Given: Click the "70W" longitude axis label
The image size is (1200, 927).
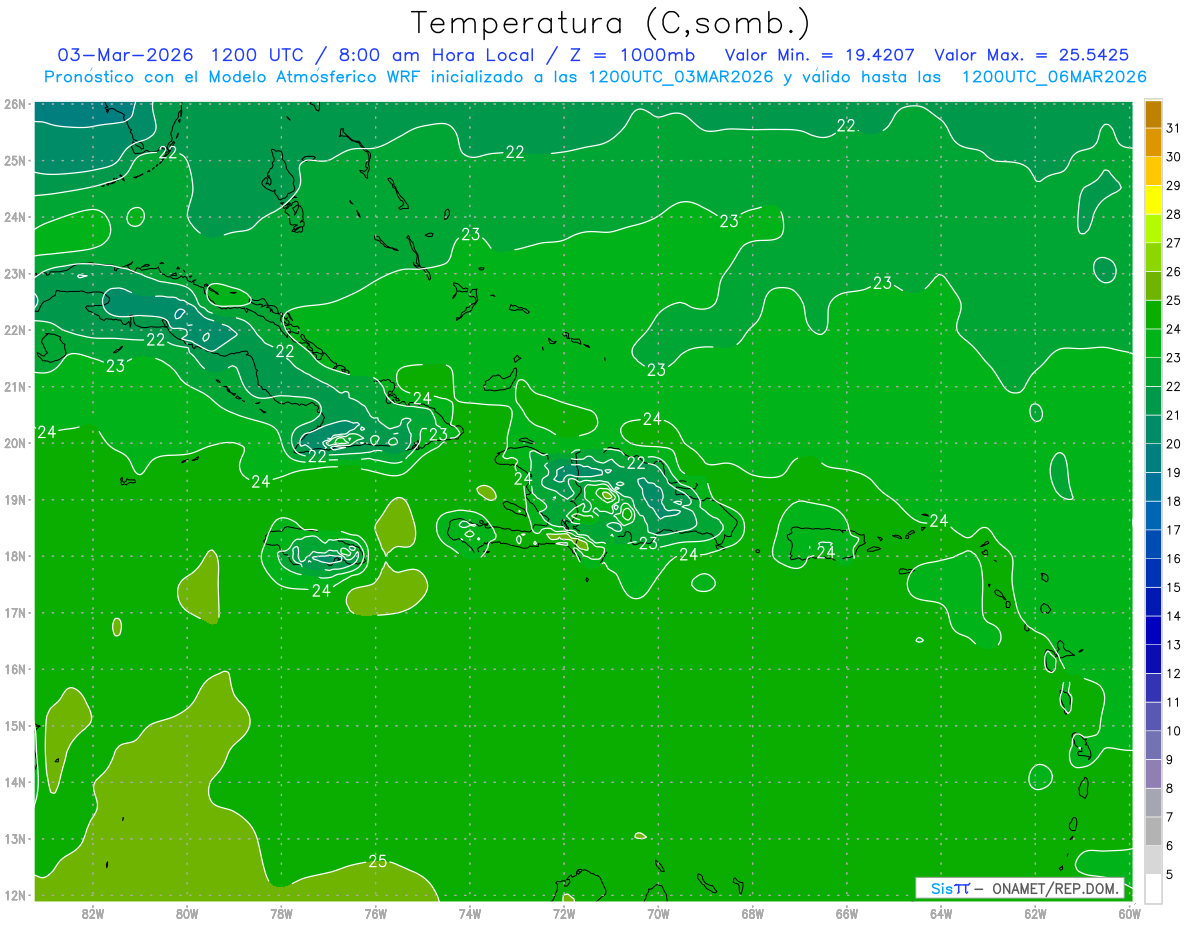Looking at the screenshot, I should click(x=658, y=912).
